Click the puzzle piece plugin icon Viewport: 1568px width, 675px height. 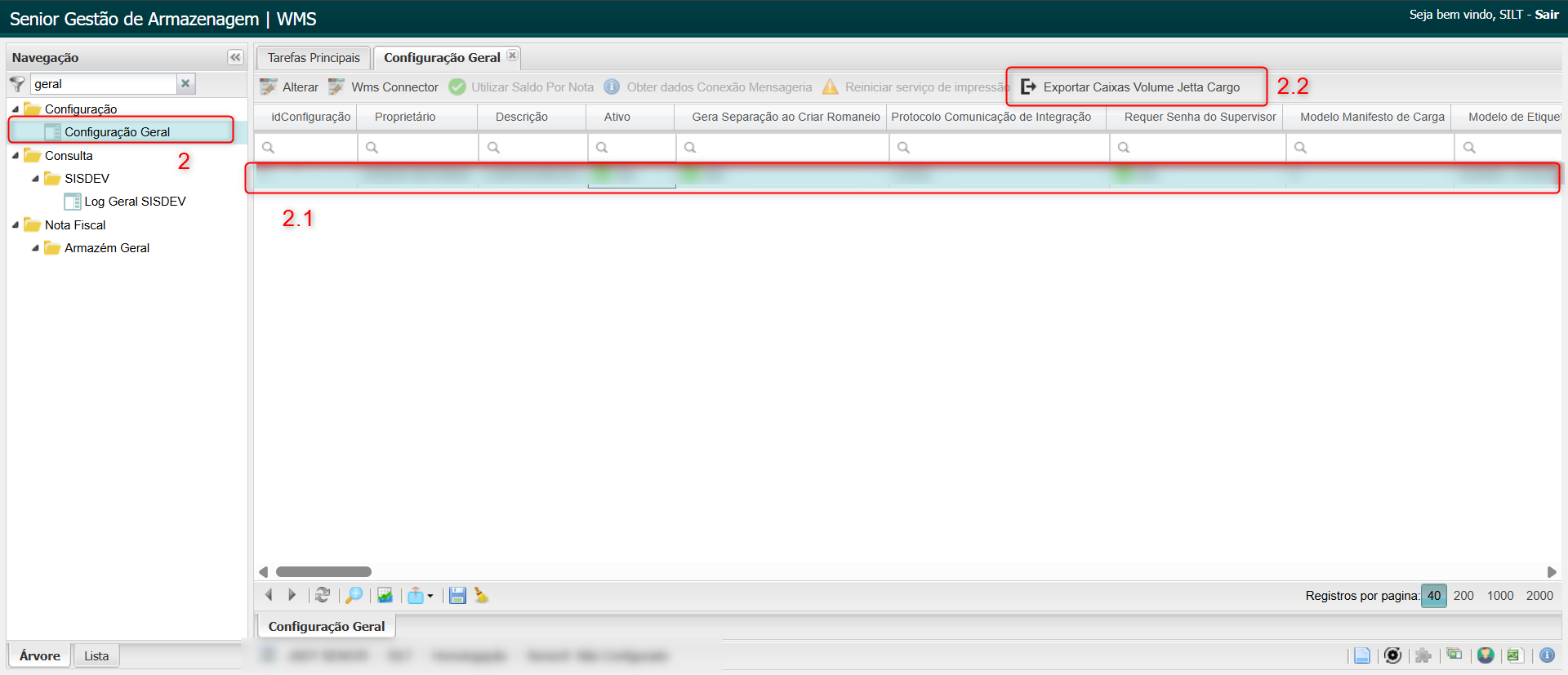(x=1423, y=655)
